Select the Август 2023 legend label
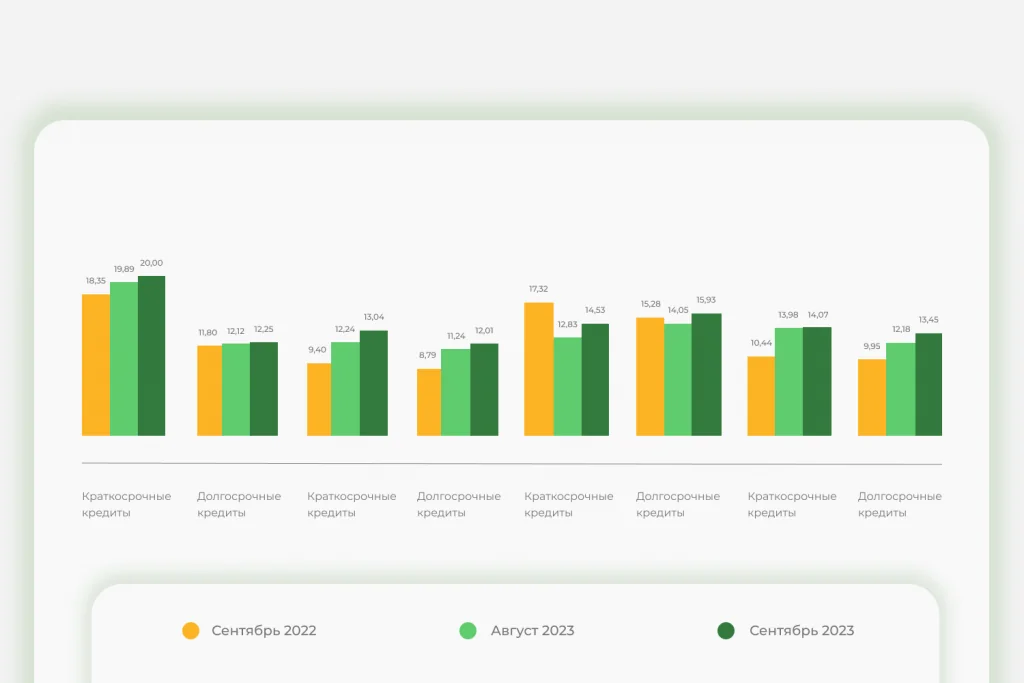 click(532, 631)
